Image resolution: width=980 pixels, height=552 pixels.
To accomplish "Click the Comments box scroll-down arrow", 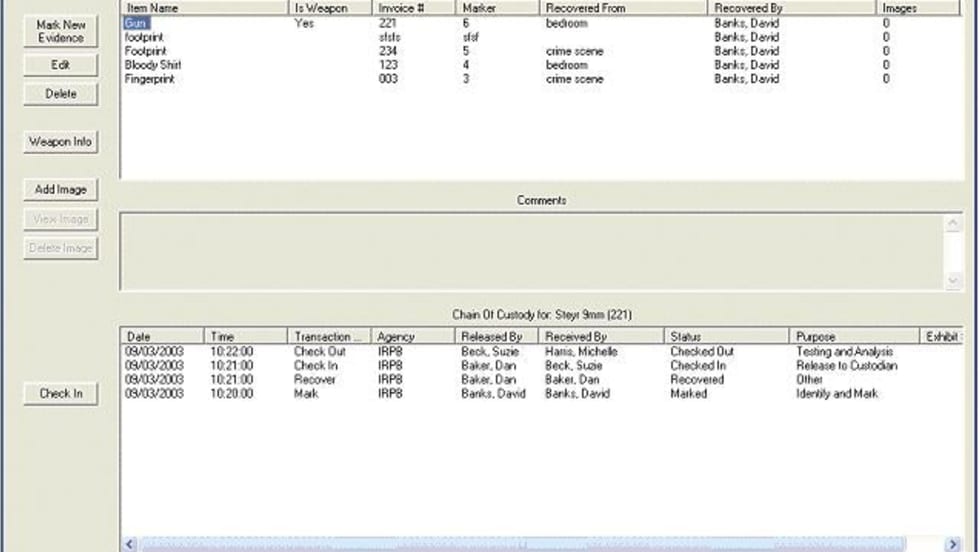I will (x=952, y=281).
